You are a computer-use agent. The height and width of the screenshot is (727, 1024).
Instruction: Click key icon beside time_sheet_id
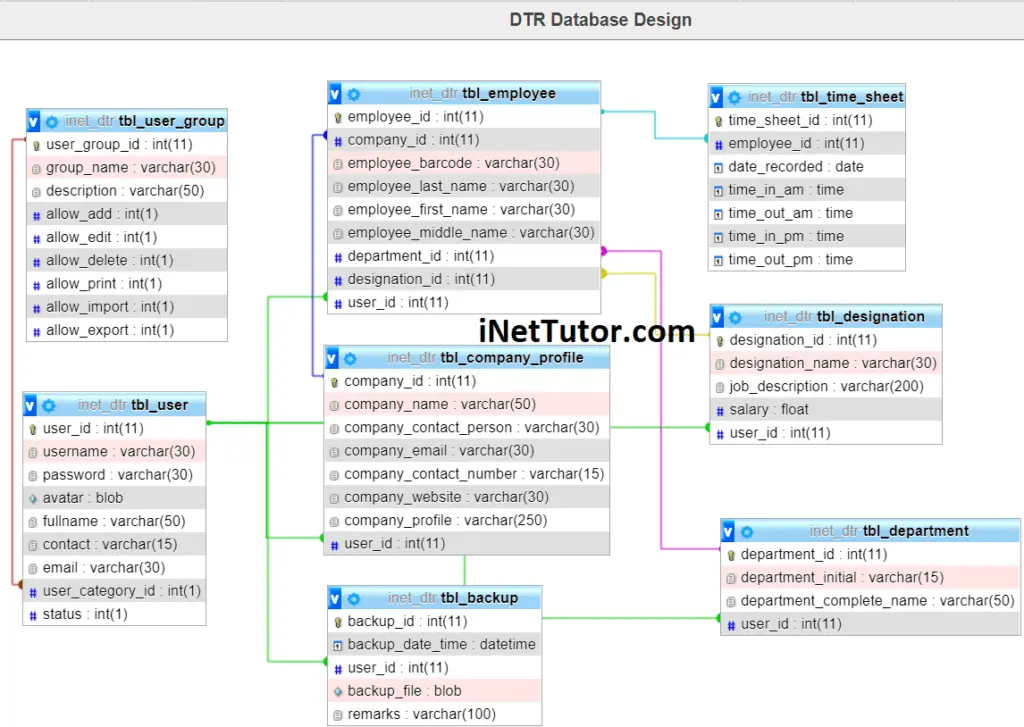(x=718, y=121)
